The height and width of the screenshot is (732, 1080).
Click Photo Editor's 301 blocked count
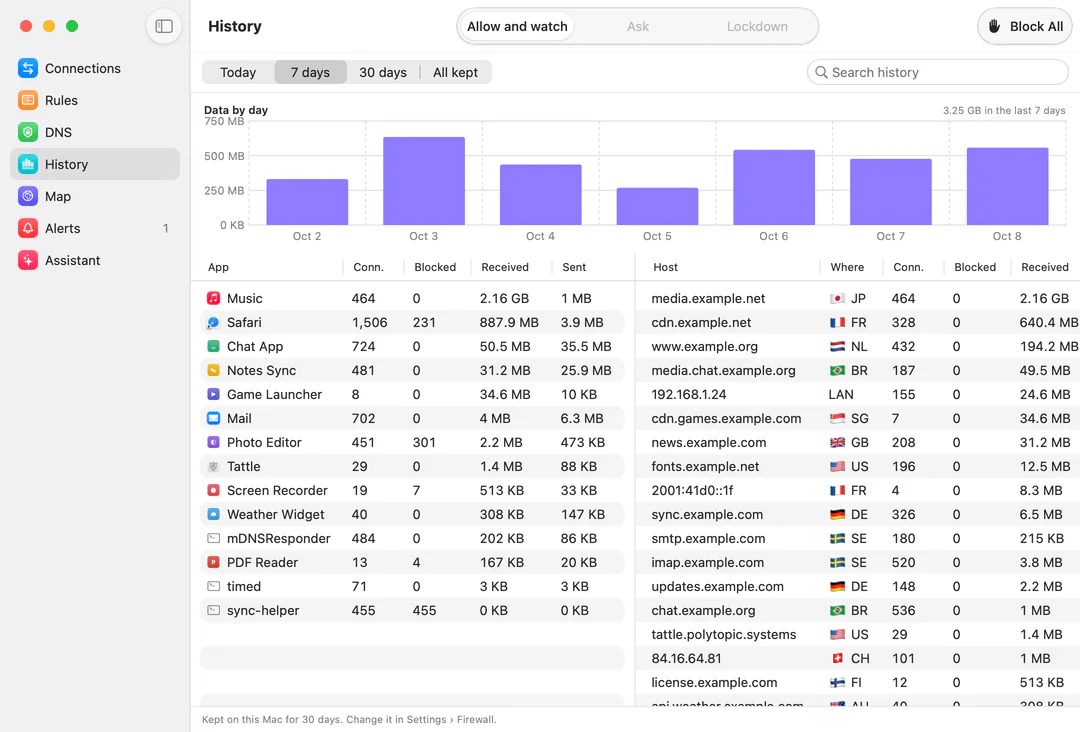(x=424, y=442)
